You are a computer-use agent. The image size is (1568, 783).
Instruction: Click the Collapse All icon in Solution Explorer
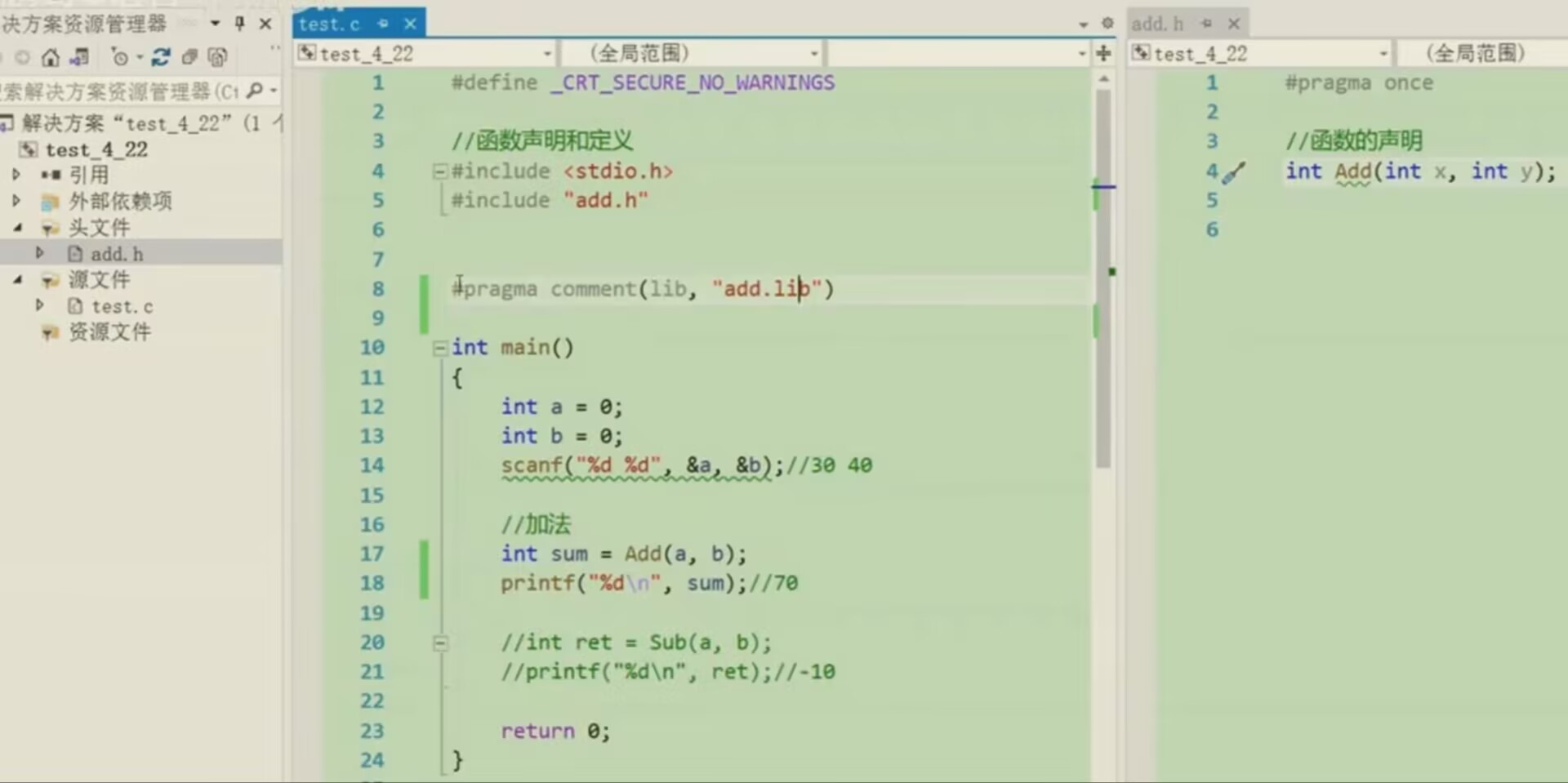(189, 57)
